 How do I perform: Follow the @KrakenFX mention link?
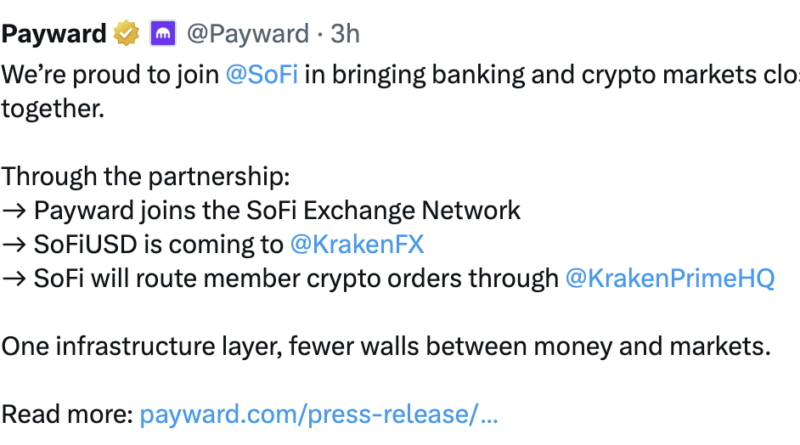(357, 244)
